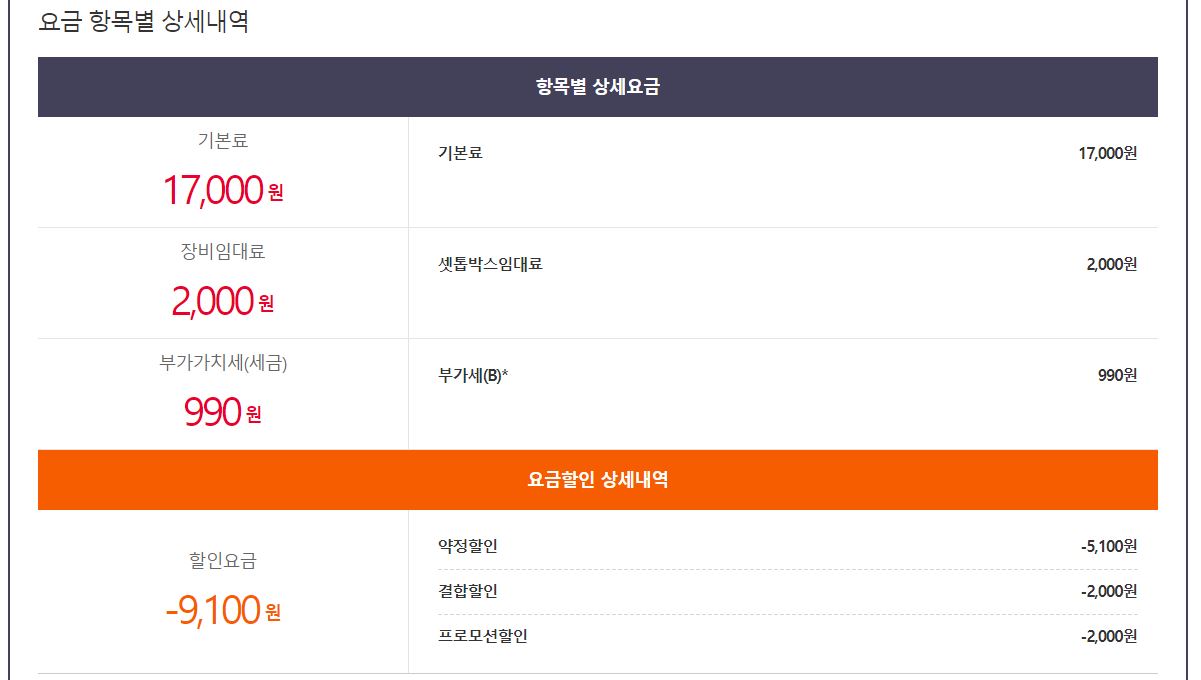
Task: Click the 요금 항목별 상세내역 page title
Action: click(x=143, y=22)
